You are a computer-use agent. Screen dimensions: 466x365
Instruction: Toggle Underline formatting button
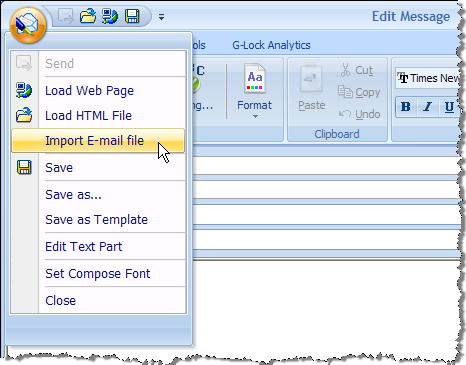tap(449, 107)
